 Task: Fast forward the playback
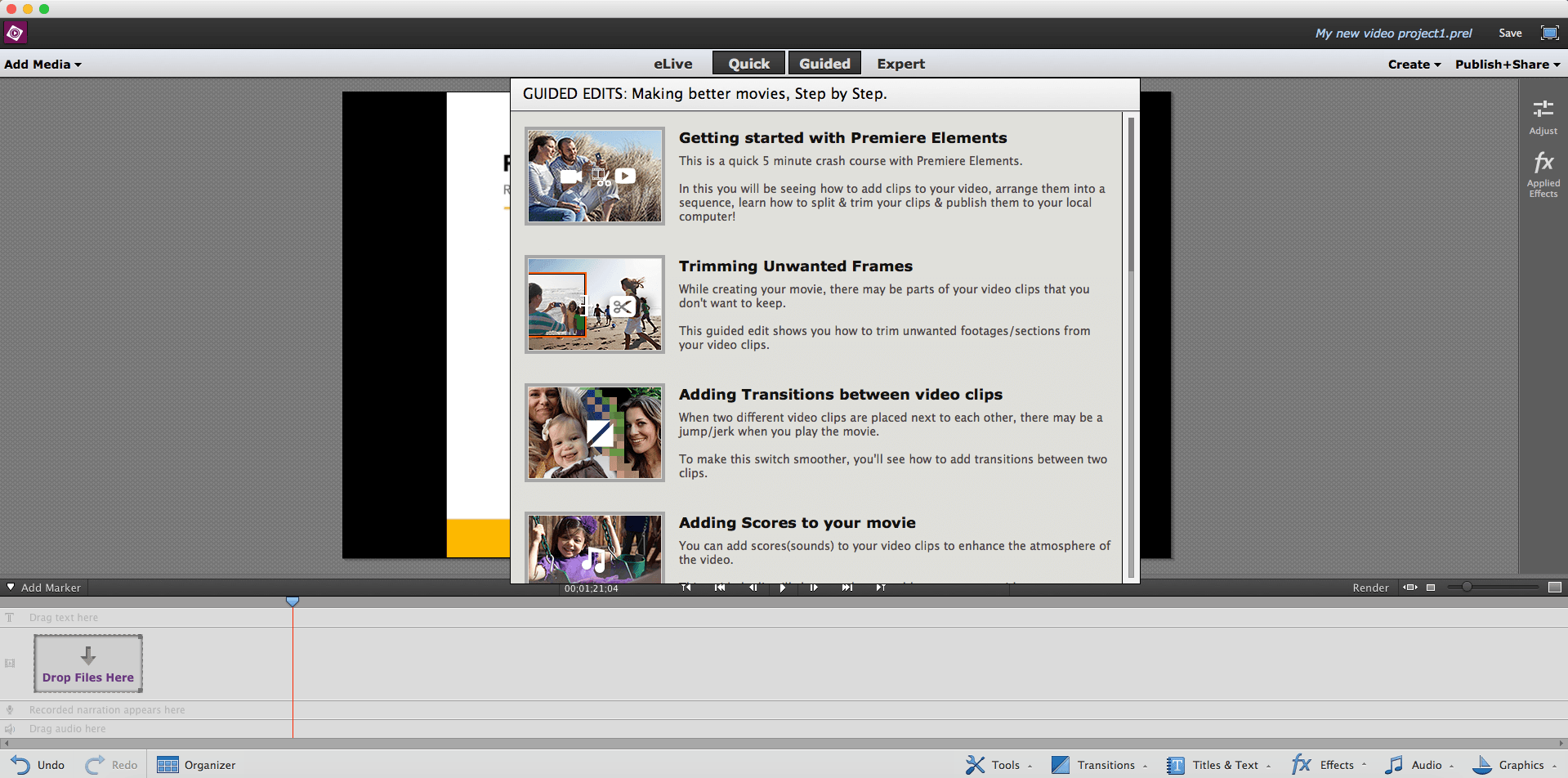(847, 588)
